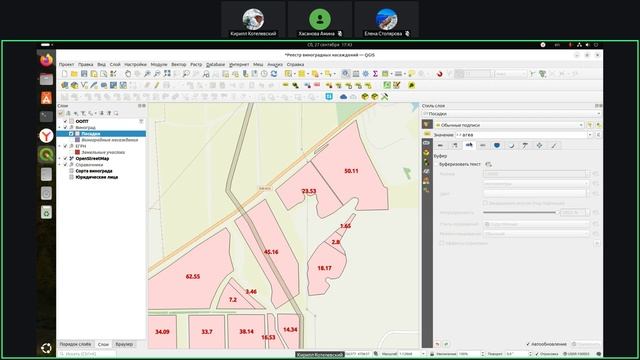The width and height of the screenshot is (640, 360).
Task: Select the Виноградные насаждения layer
Action: tap(110, 140)
